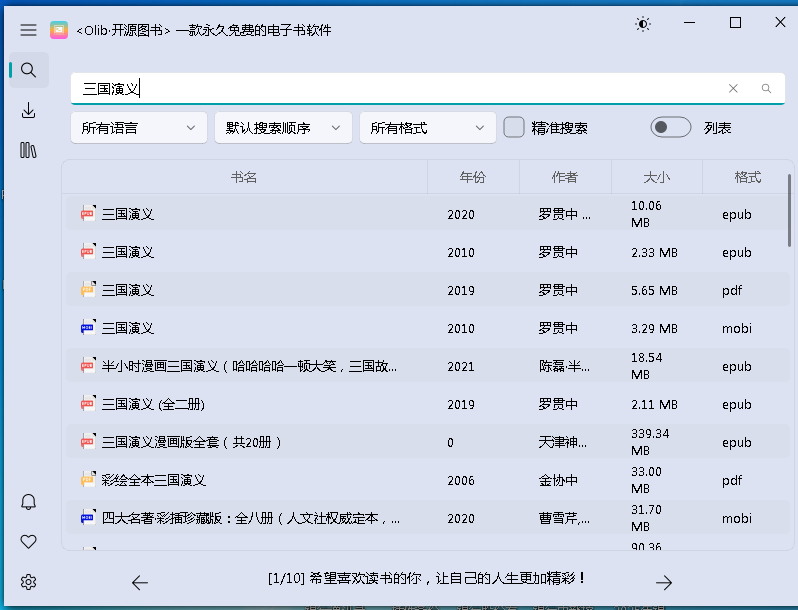Screen dimensions: 798x610
Task: Select book title 彩绘全本三国演义
Action: point(154,480)
